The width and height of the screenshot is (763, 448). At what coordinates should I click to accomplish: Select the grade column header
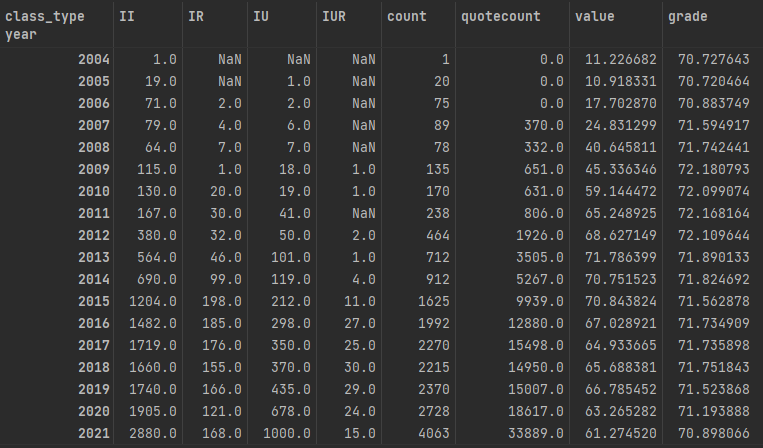pyautogui.click(x=687, y=17)
